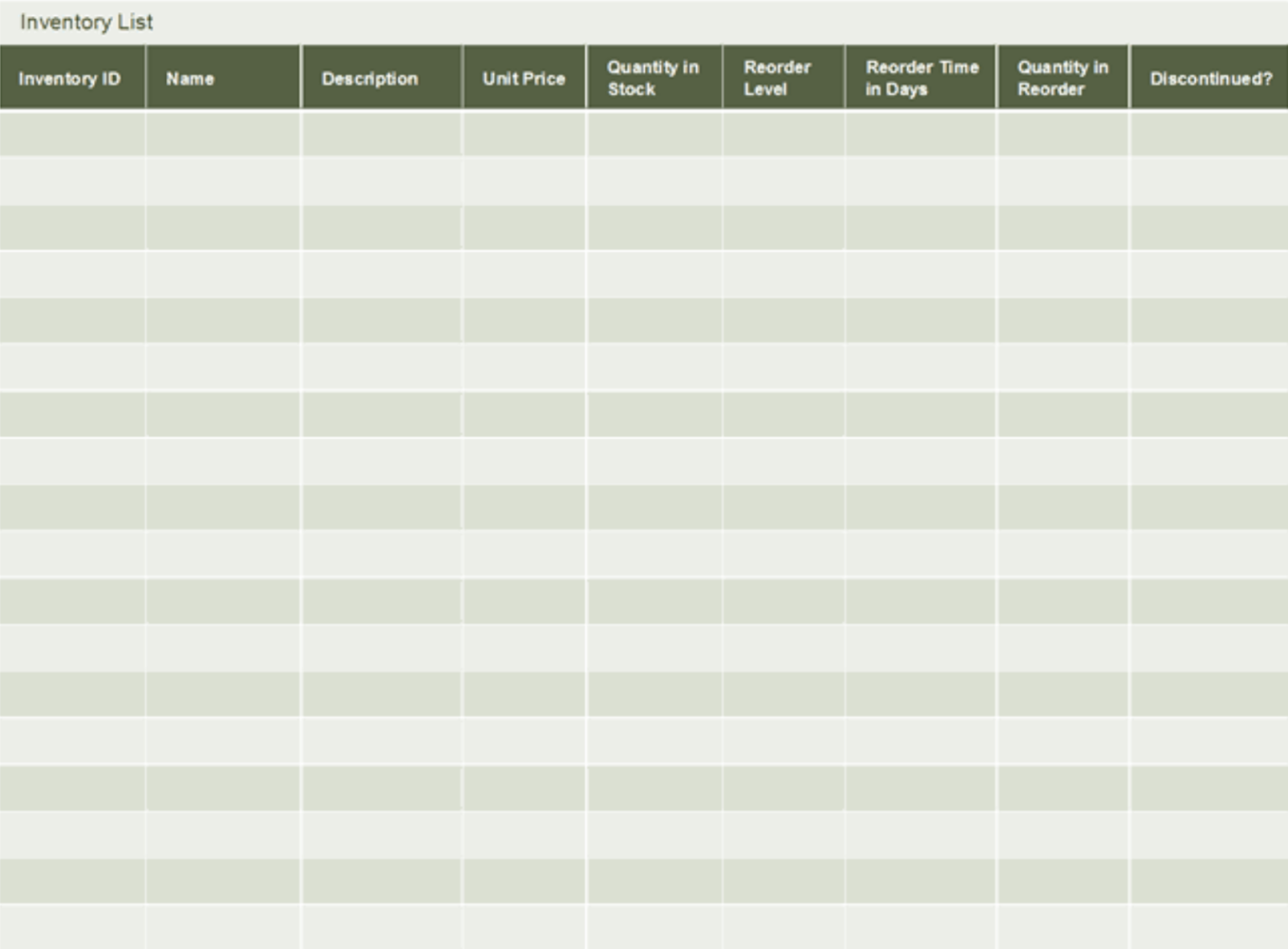1288x949 pixels.
Task: Select the top Description cell
Action: [382, 132]
